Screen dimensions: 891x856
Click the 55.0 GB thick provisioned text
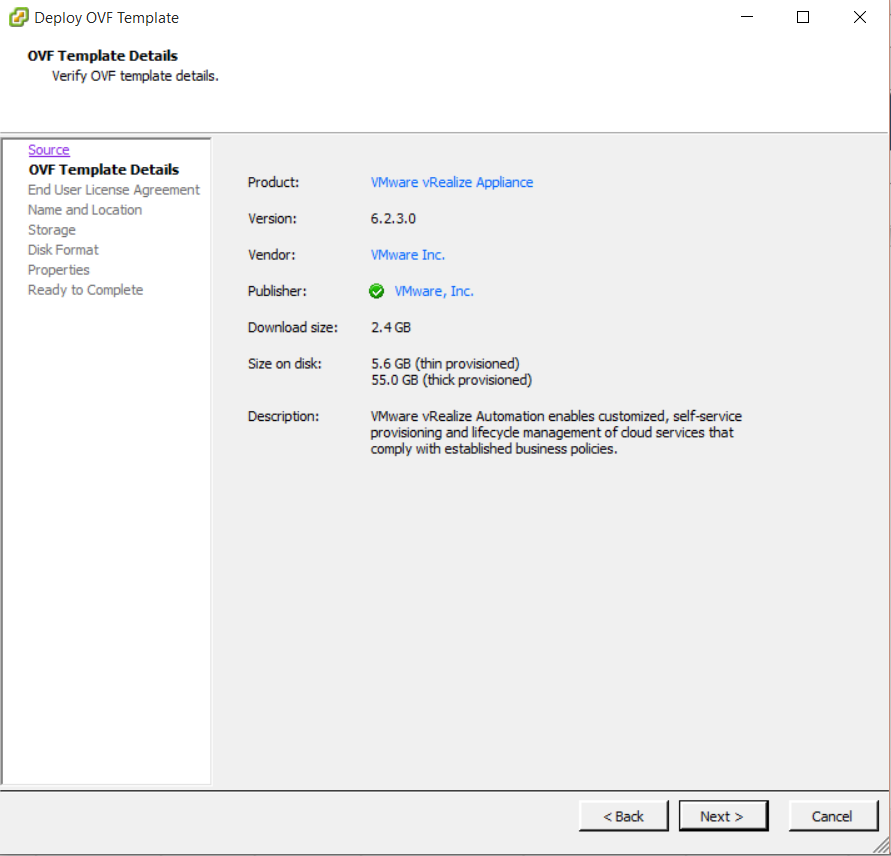pos(451,380)
